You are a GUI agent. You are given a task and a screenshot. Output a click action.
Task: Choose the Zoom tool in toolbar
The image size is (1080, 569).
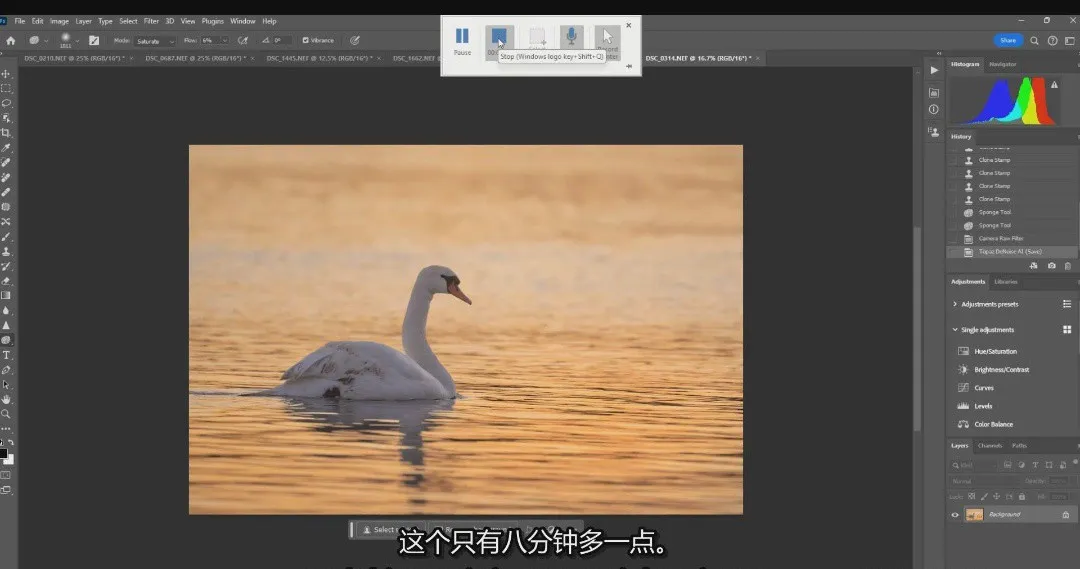[6, 414]
